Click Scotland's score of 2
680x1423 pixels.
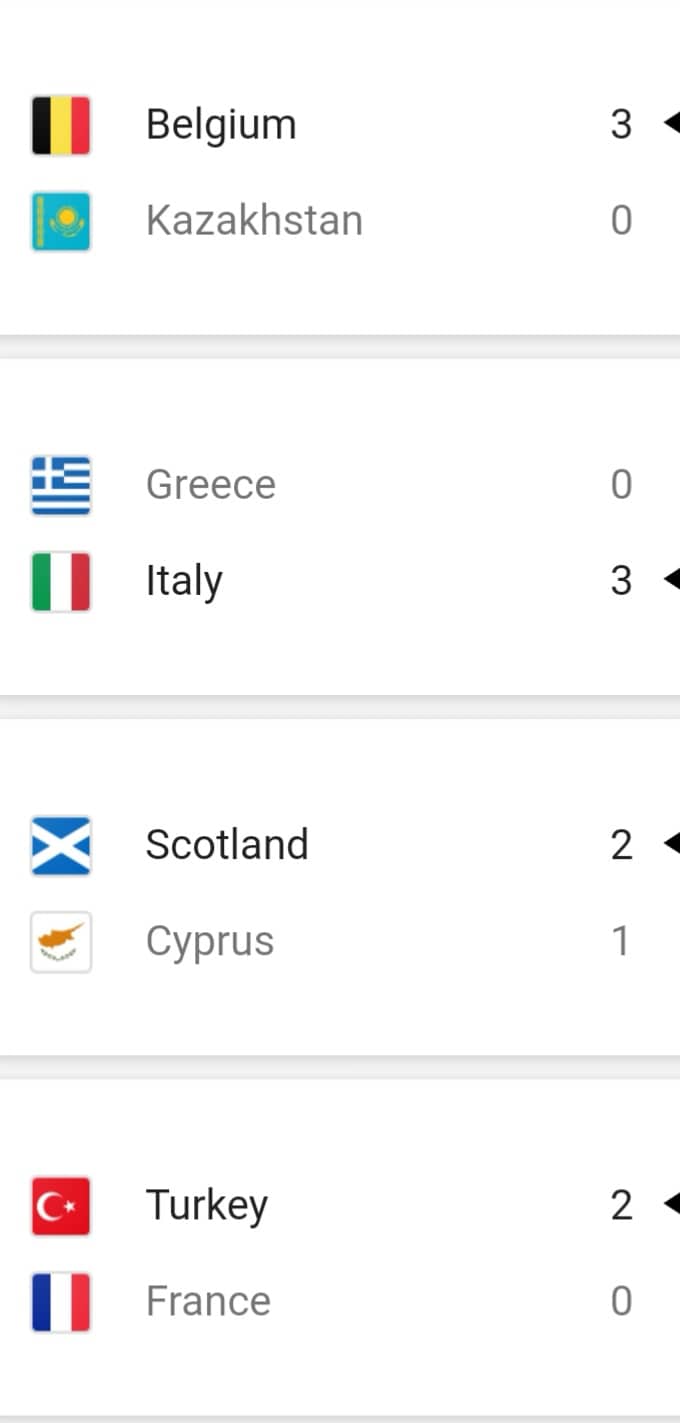621,845
